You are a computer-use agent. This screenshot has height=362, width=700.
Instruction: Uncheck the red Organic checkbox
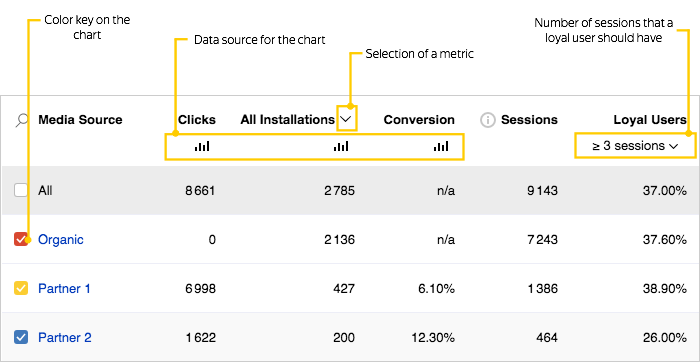click(x=21, y=239)
